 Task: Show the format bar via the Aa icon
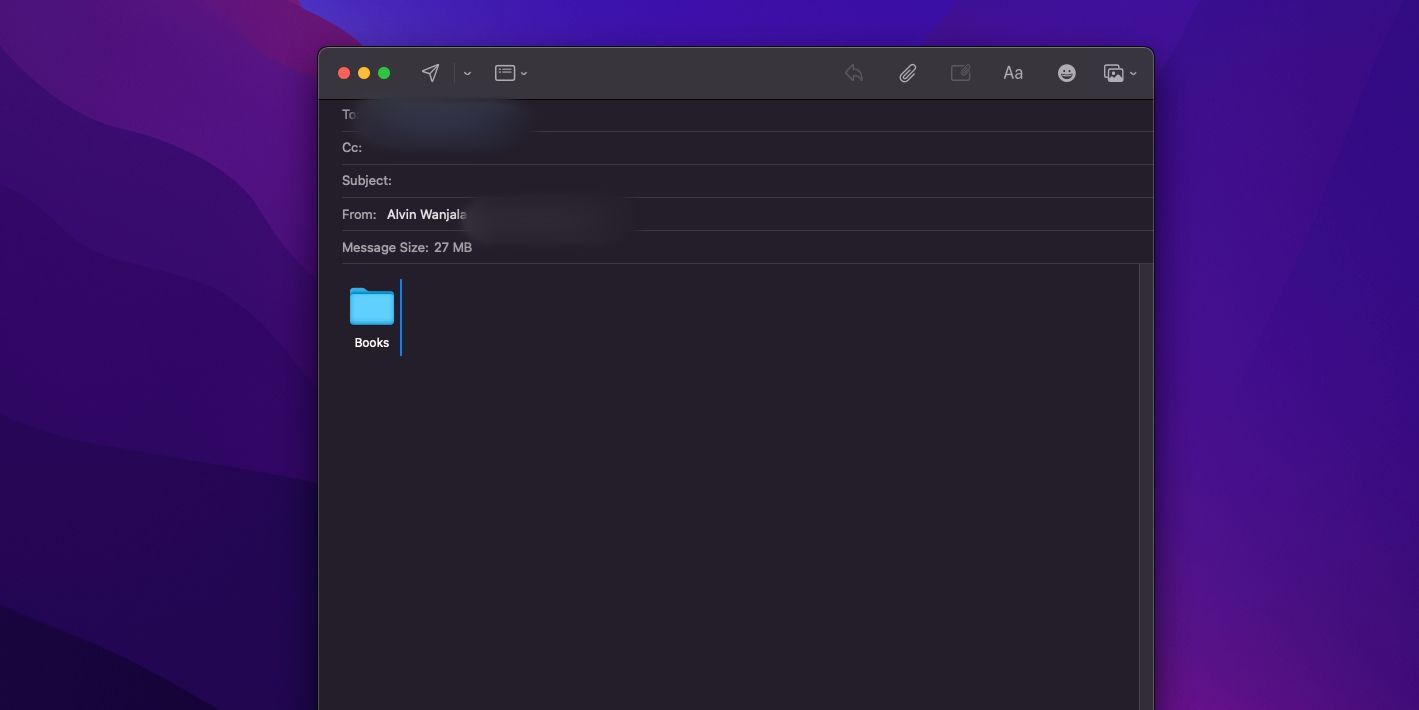click(x=1013, y=72)
